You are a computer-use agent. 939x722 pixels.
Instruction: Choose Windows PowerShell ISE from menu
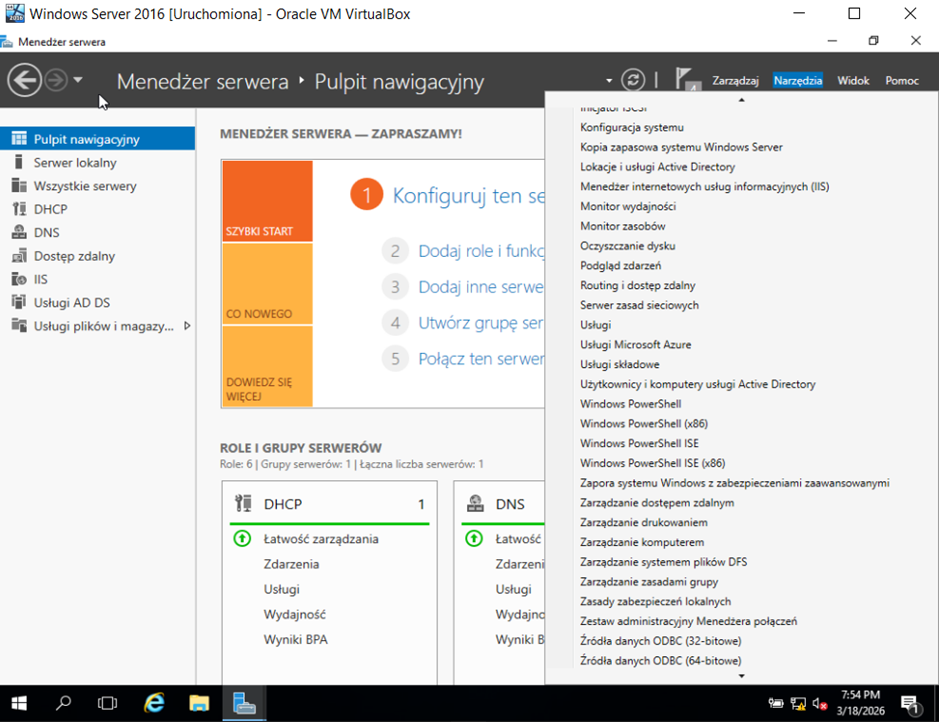642,443
